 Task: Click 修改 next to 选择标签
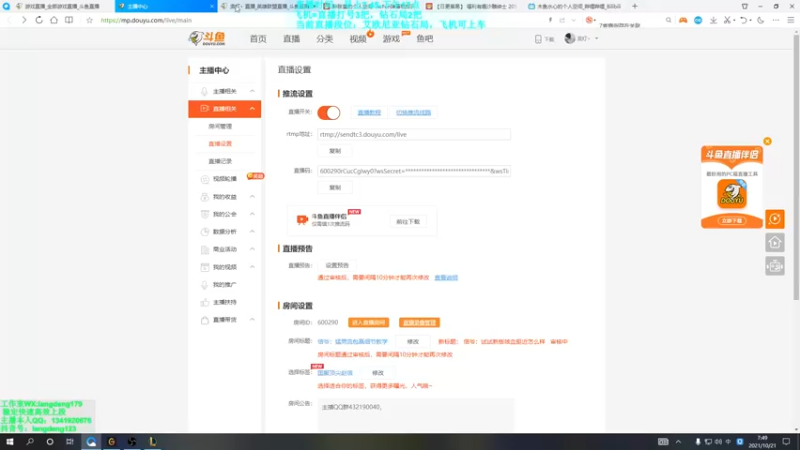coord(378,373)
